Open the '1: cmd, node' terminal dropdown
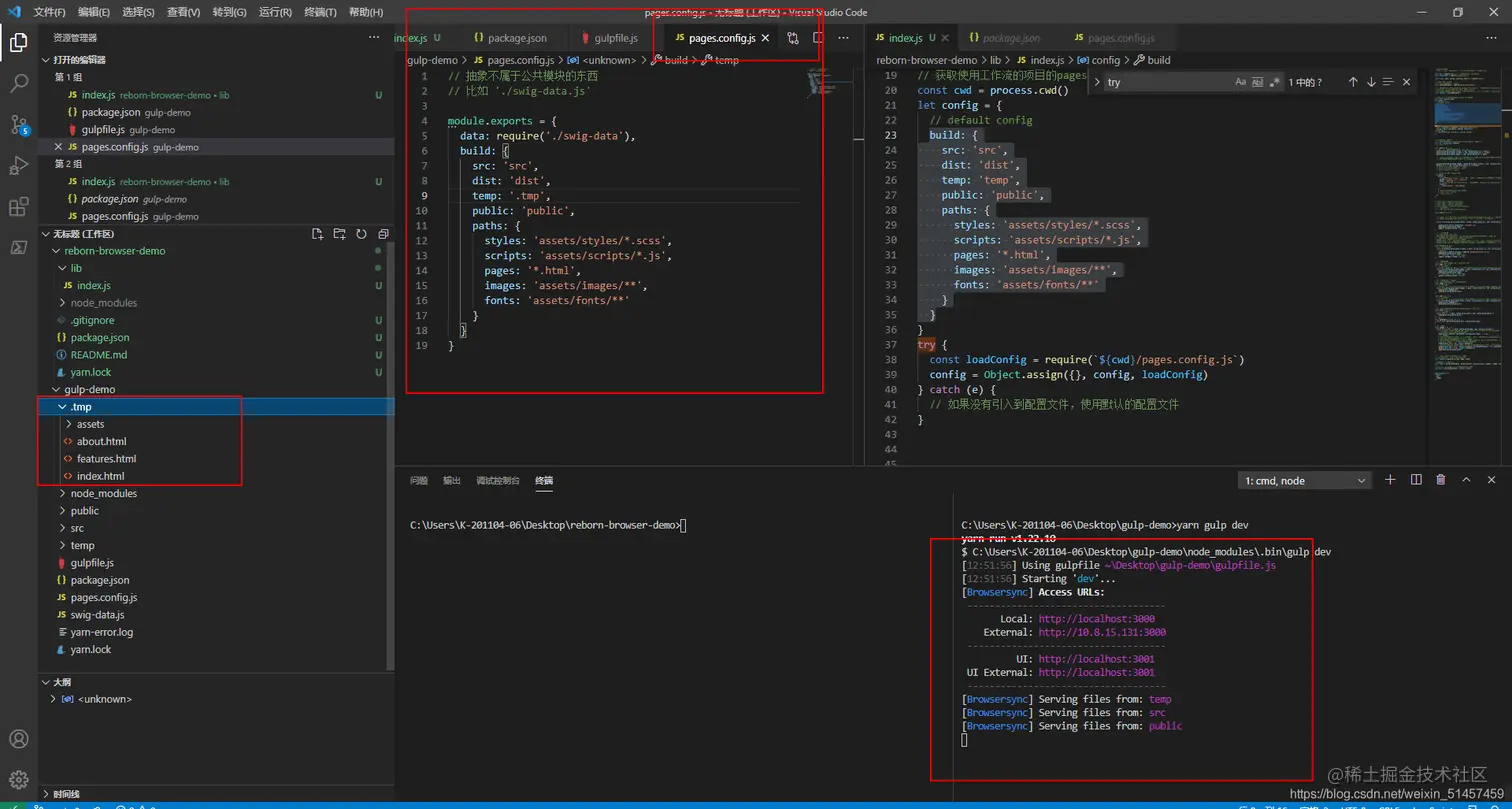 tap(1304, 481)
